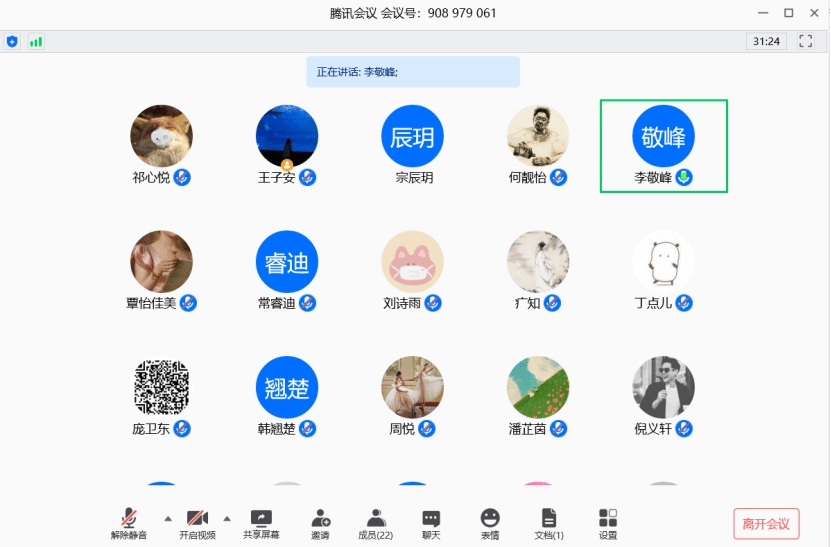This screenshot has width=831, height=547.
Task: Select participant 宗辰玥's avatar
Action: point(412,136)
